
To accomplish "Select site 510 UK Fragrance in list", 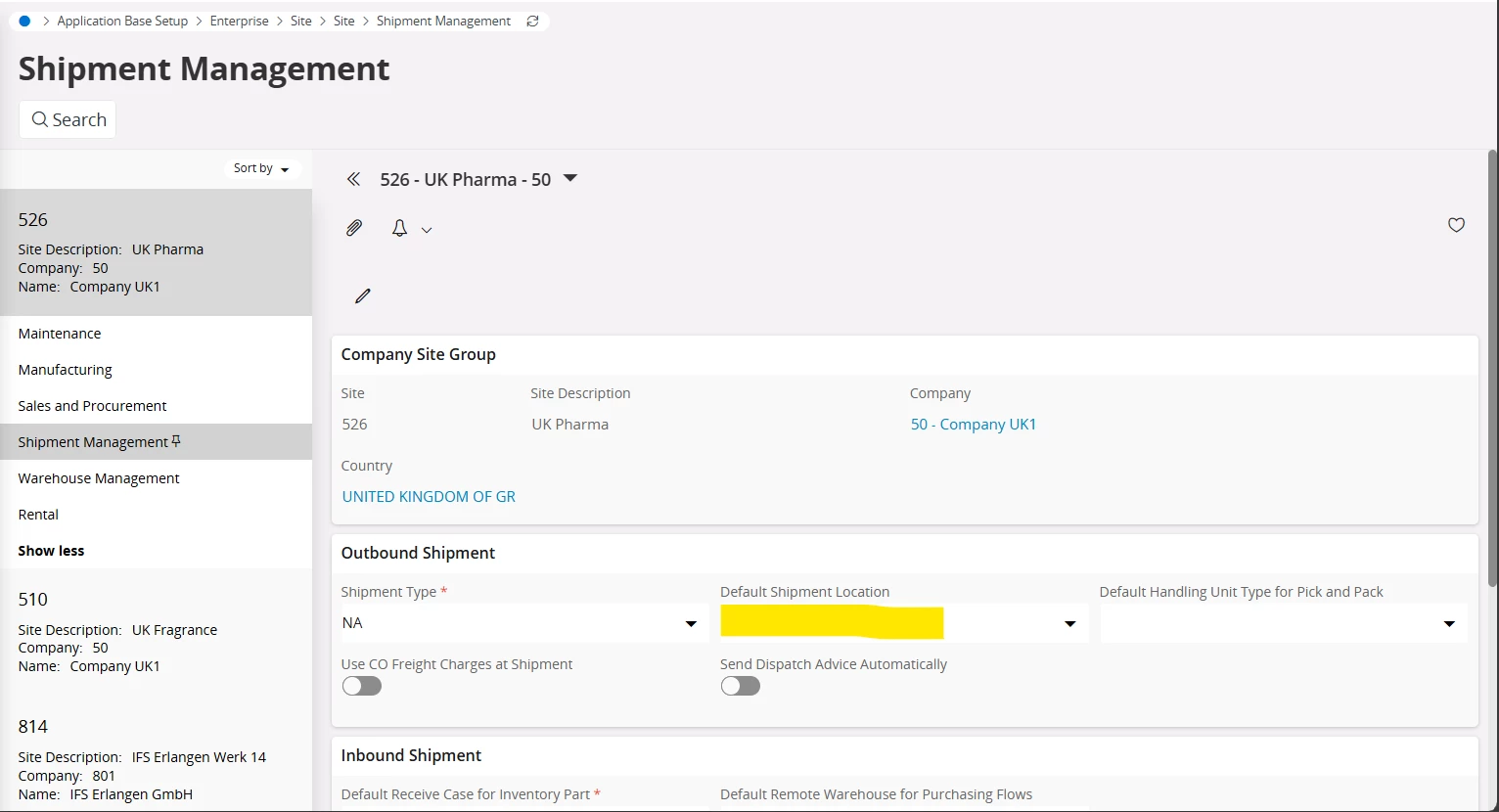I will [x=117, y=631].
